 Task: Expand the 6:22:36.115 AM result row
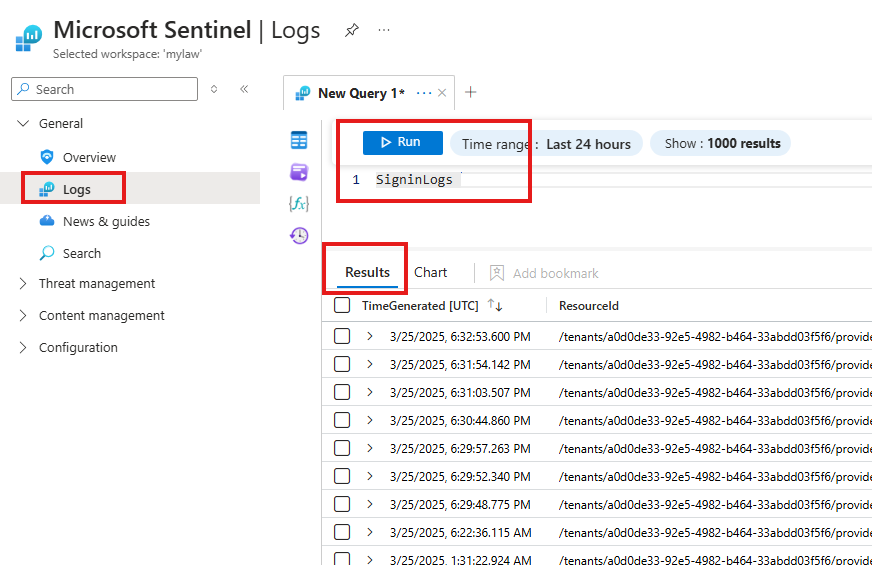click(370, 532)
